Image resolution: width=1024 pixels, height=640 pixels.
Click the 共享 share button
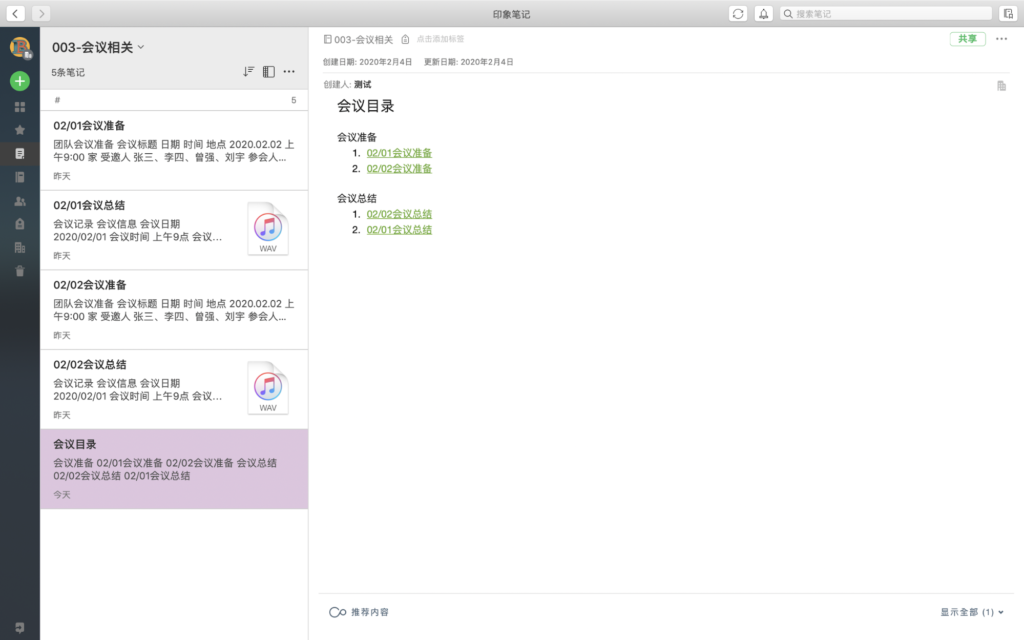click(967, 39)
